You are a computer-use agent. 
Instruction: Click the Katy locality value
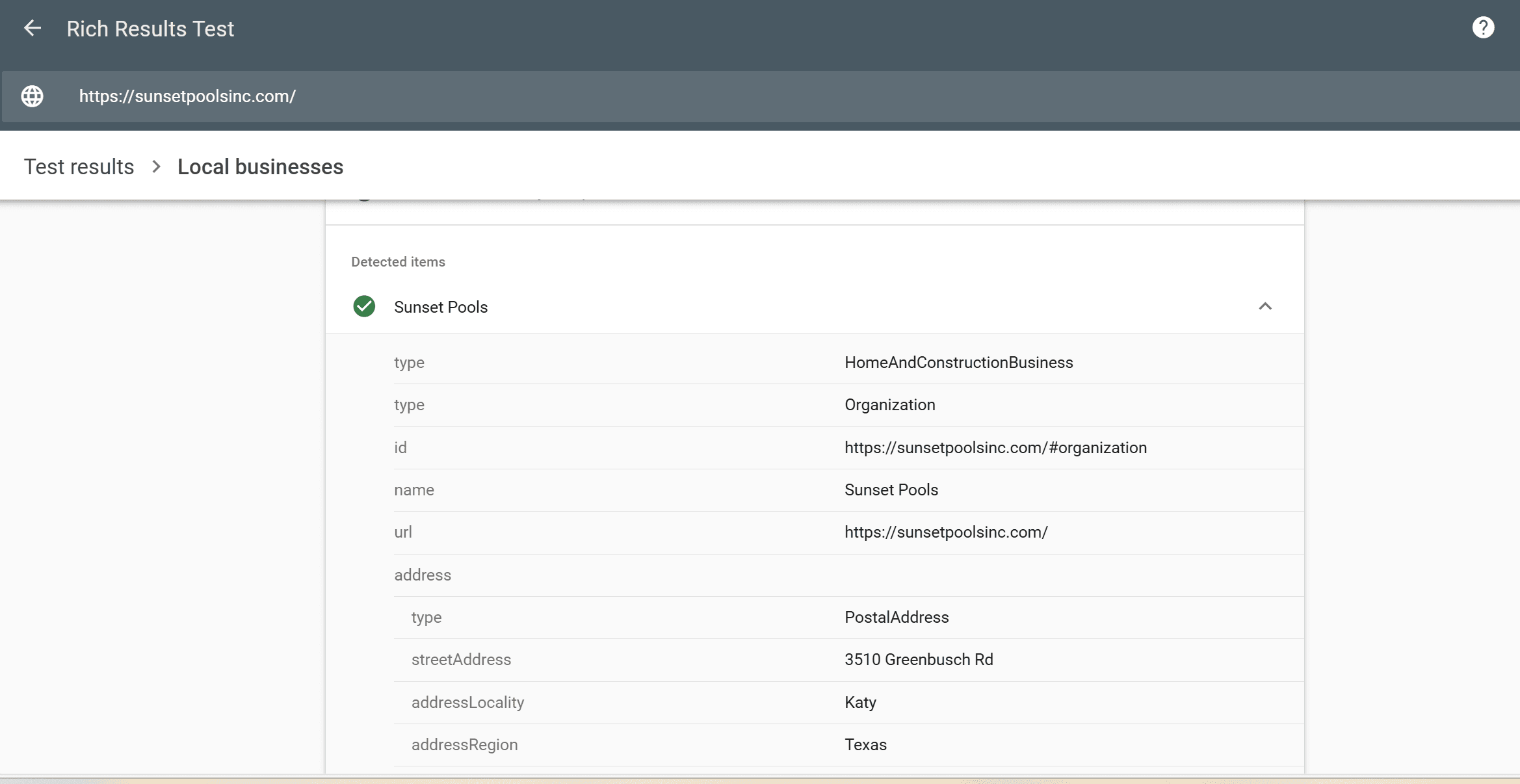point(861,703)
